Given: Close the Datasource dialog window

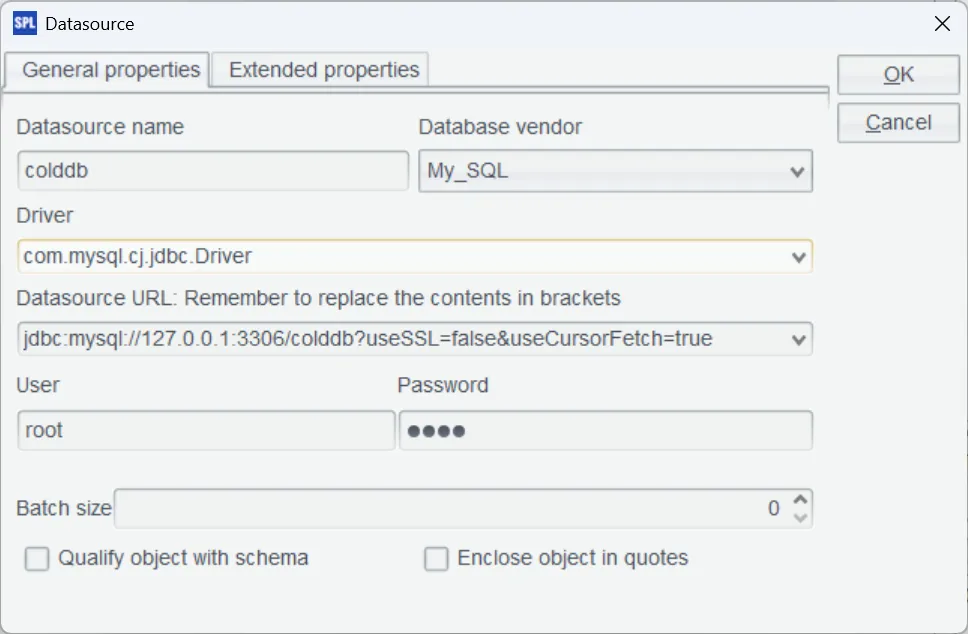Looking at the screenshot, I should [x=941, y=24].
